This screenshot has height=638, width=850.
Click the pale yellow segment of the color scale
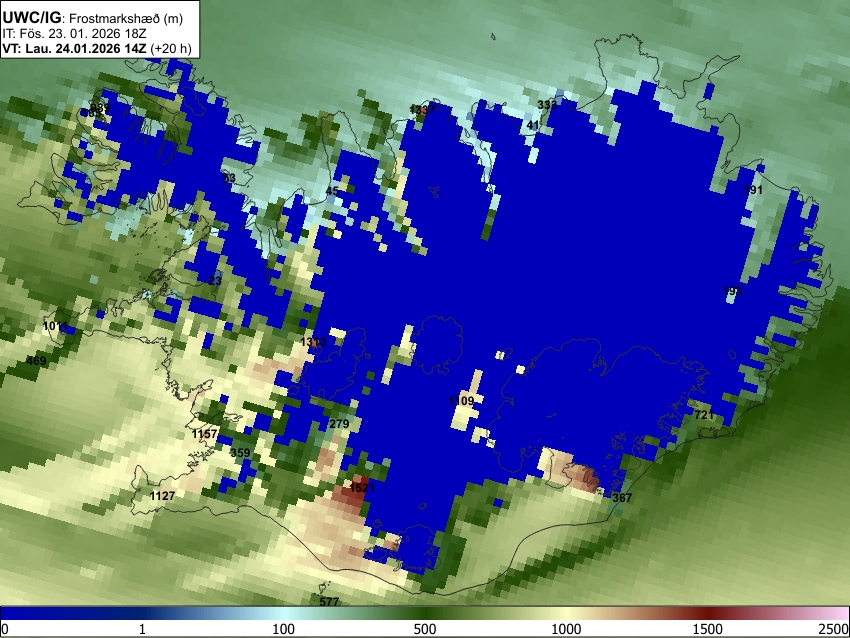[x=566, y=614]
